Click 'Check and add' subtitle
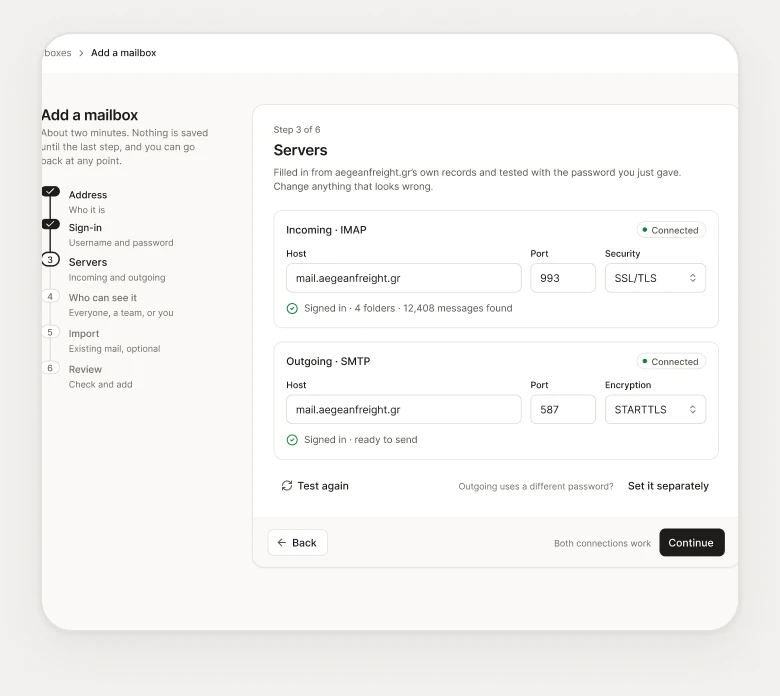Screen dimensions: 780x696 pyautogui.click(x=100, y=385)
